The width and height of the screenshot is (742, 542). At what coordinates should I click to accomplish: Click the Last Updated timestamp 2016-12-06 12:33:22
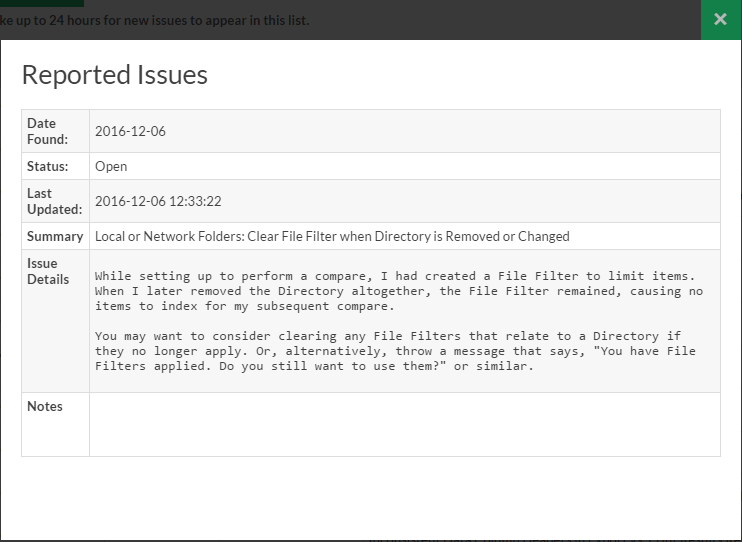click(x=158, y=201)
